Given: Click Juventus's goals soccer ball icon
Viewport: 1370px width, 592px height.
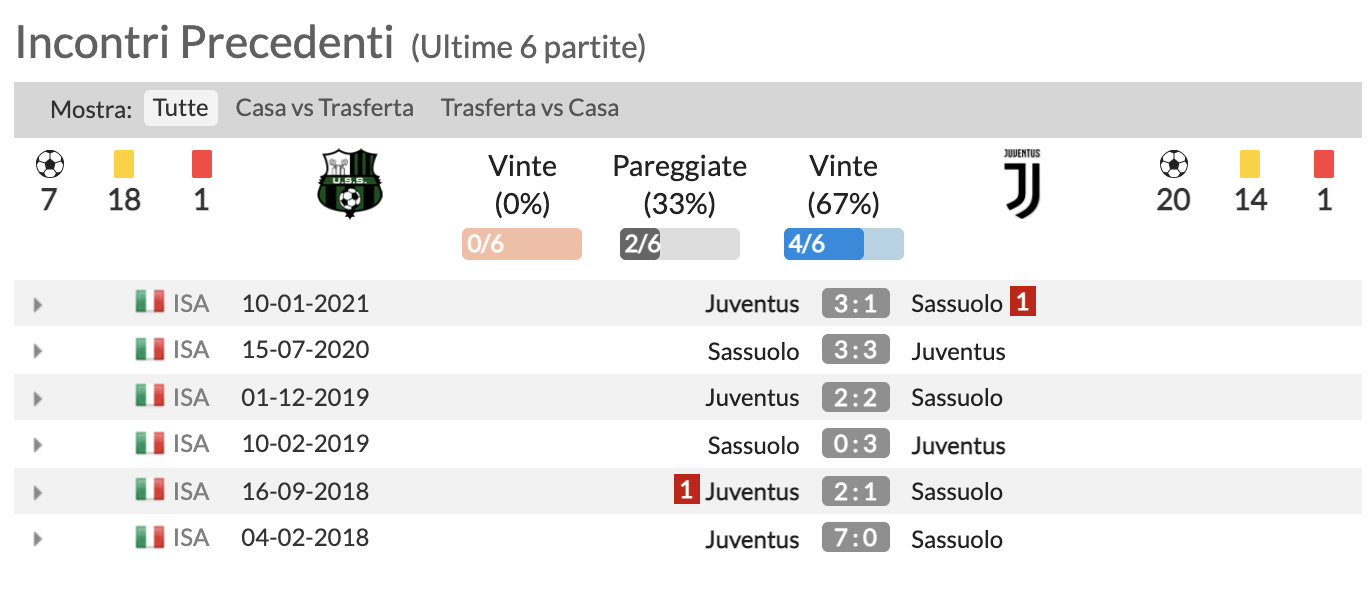Looking at the screenshot, I should pyautogui.click(x=1173, y=163).
